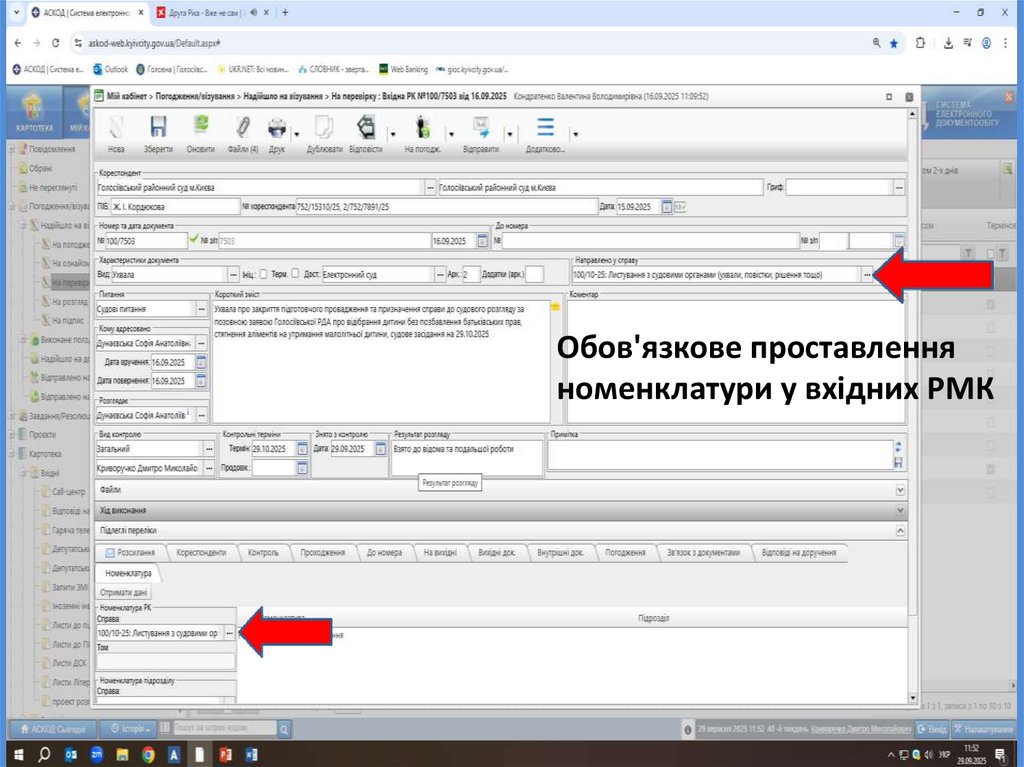Image resolution: width=1024 pixels, height=767 pixels.
Task: Open Друк dropdown arrow
Action: point(296,134)
